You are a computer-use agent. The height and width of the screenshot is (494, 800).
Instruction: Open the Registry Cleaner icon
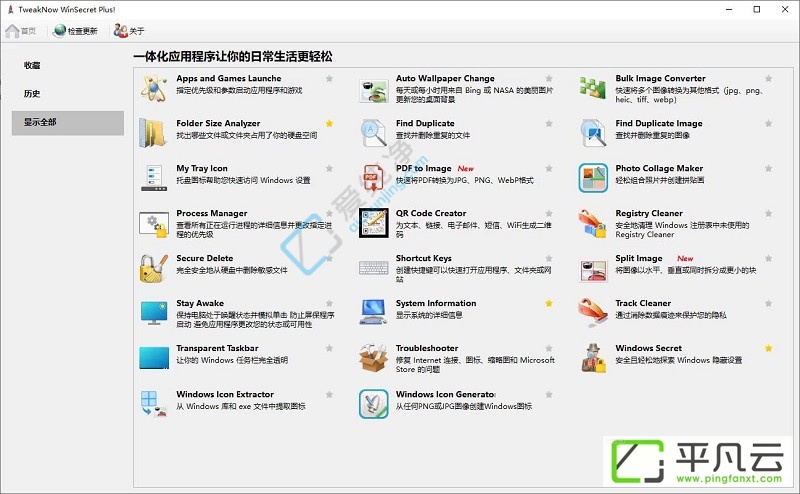click(x=593, y=223)
